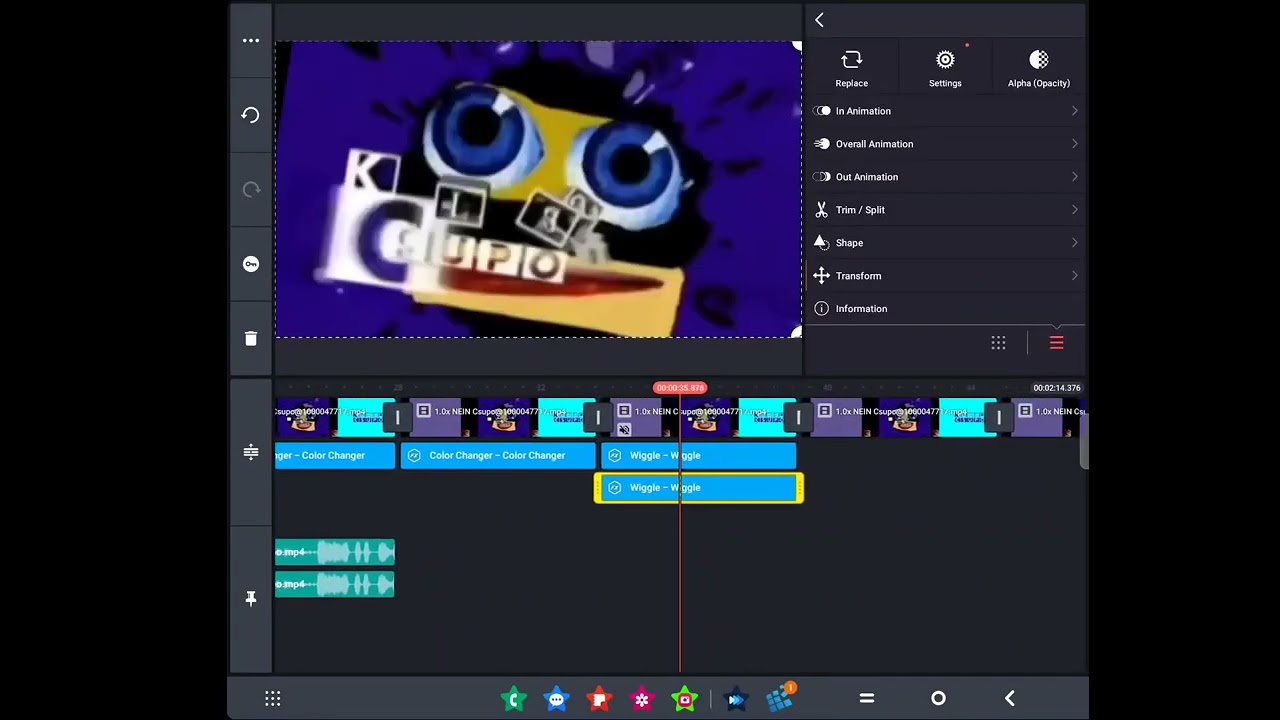Click the red playhead time 00:00:35.878
Screen dimensions: 1280x720
click(680, 388)
